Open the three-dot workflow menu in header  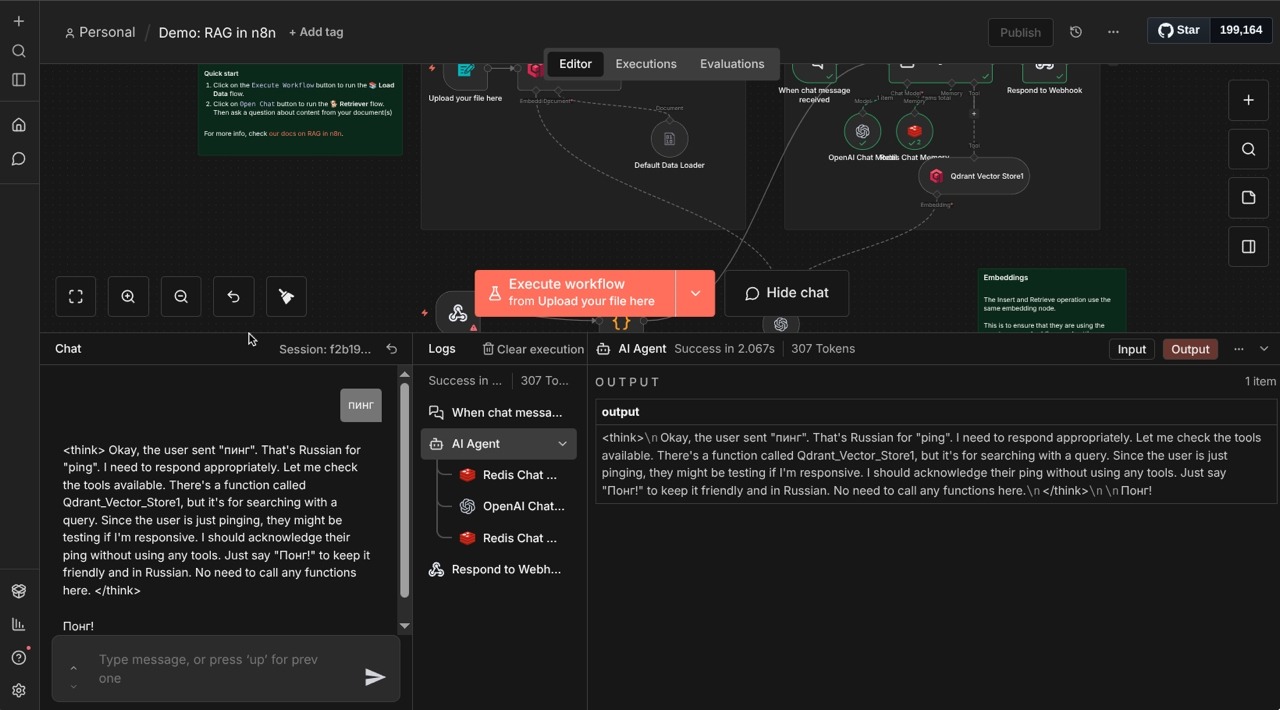click(1113, 32)
